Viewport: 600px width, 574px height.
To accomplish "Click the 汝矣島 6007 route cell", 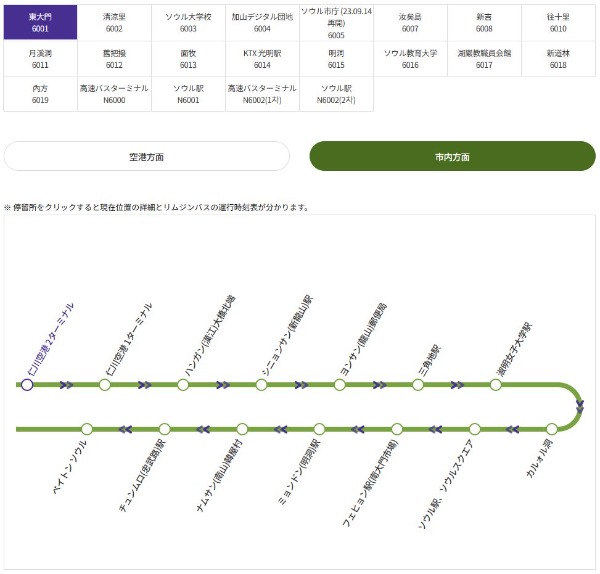I will (x=410, y=23).
